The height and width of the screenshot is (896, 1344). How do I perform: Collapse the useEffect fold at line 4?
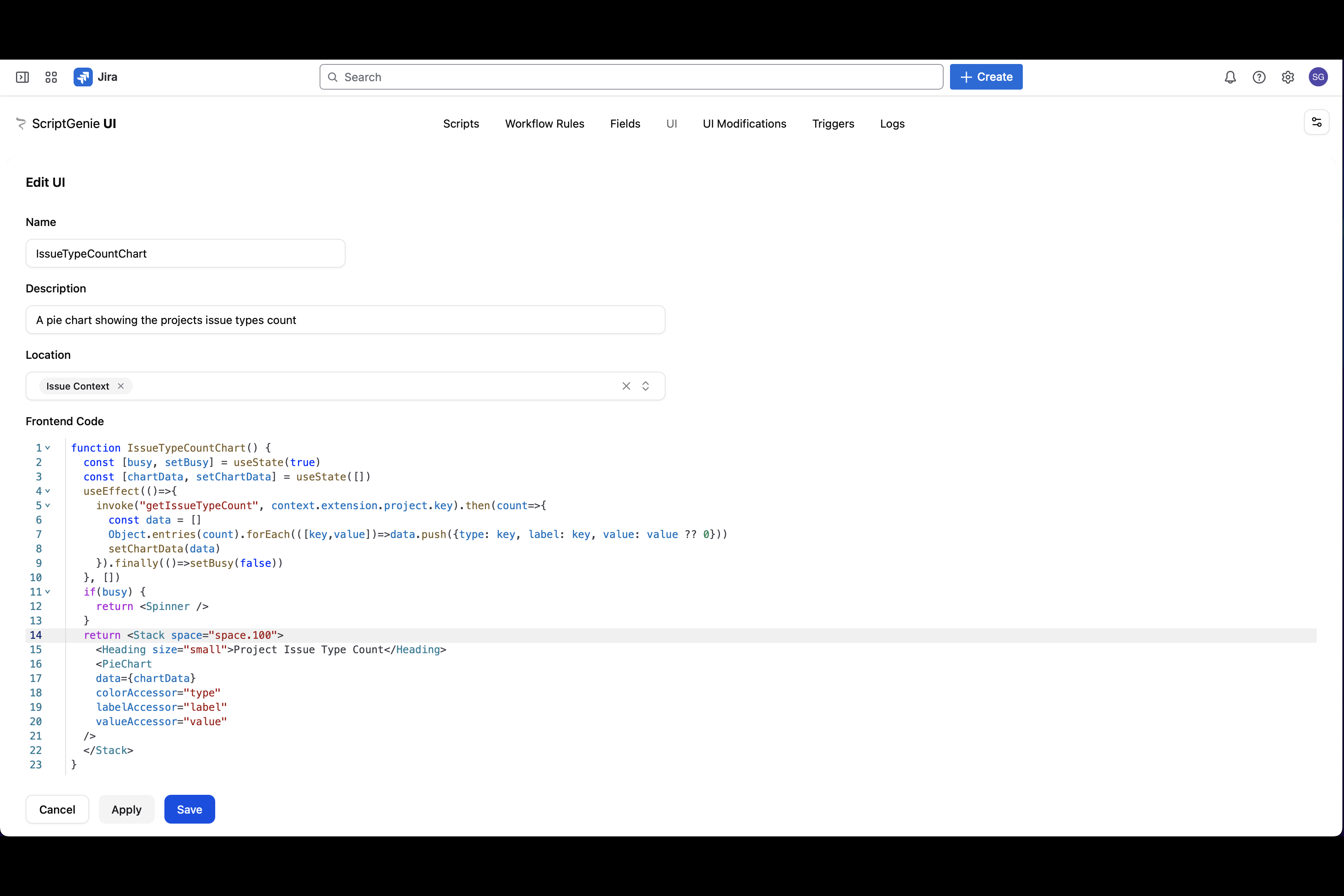click(48, 491)
